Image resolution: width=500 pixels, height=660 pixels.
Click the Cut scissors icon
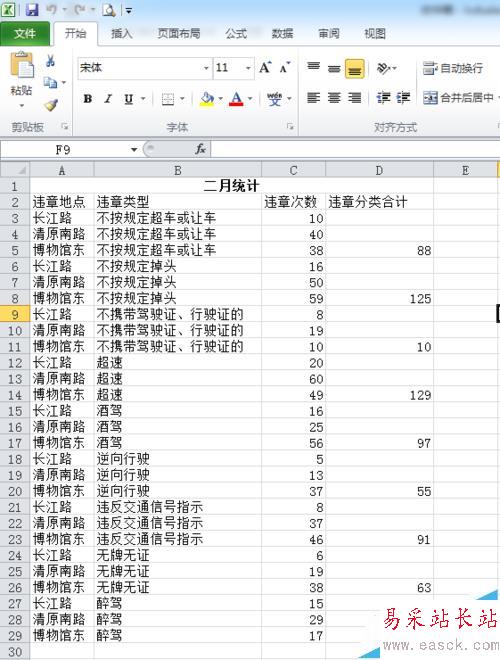pyautogui.click(x=51, y=61)
